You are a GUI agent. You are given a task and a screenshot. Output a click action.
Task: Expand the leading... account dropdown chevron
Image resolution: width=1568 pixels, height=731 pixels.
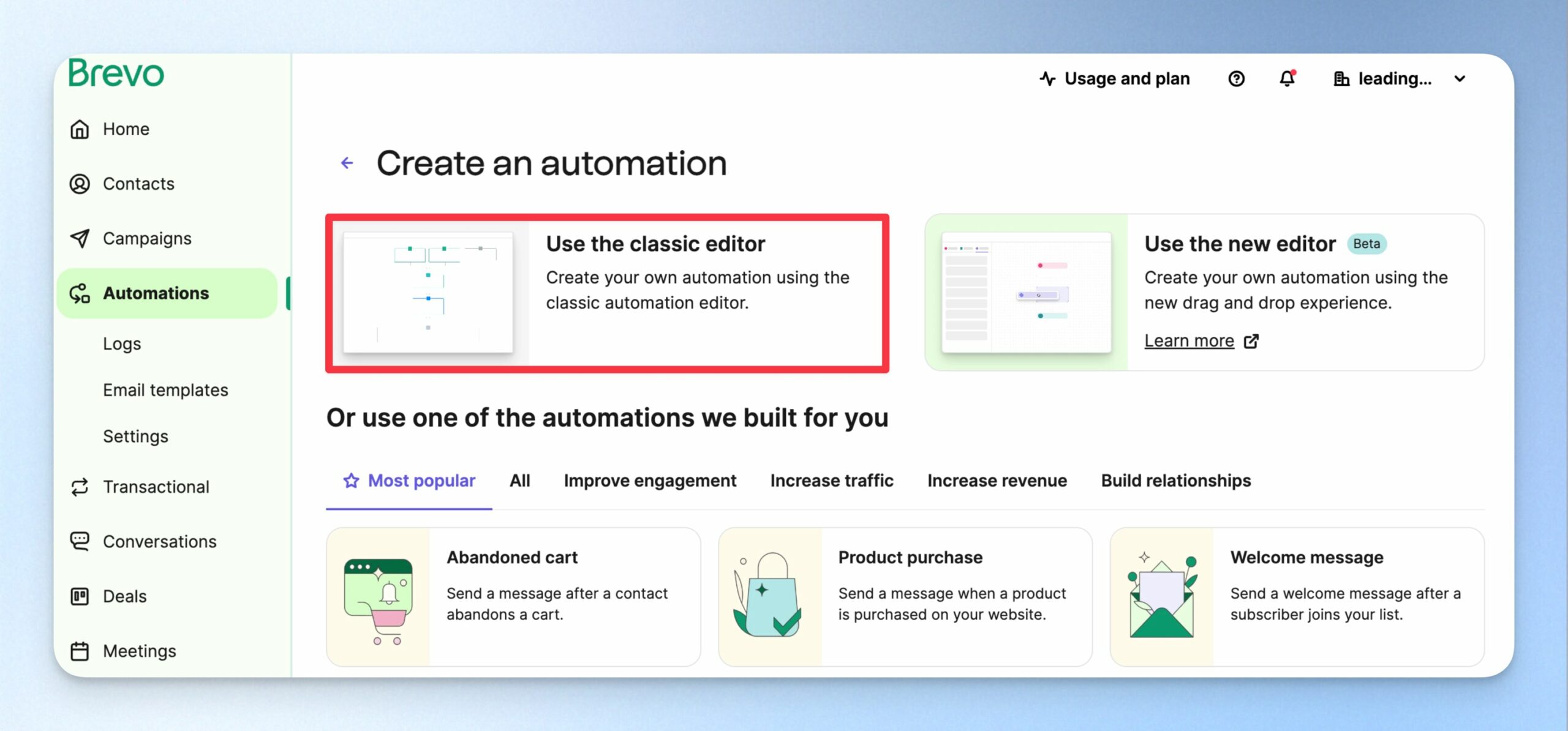tap(1460, 79)
